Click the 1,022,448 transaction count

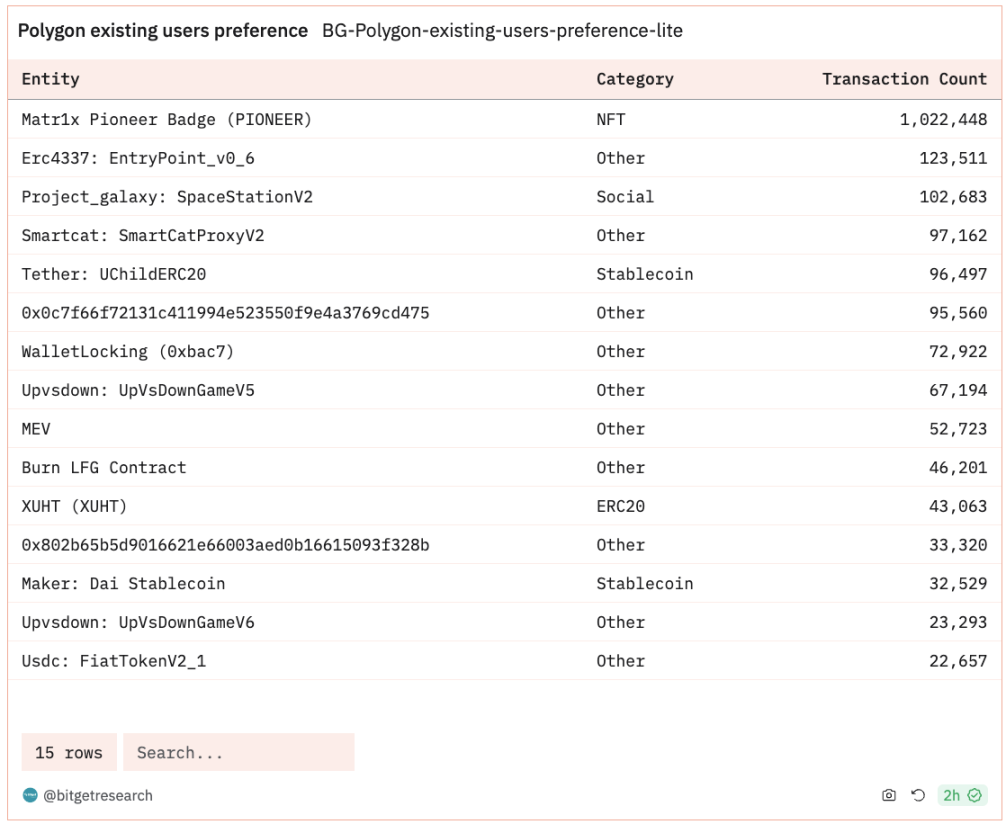(943, 119)
